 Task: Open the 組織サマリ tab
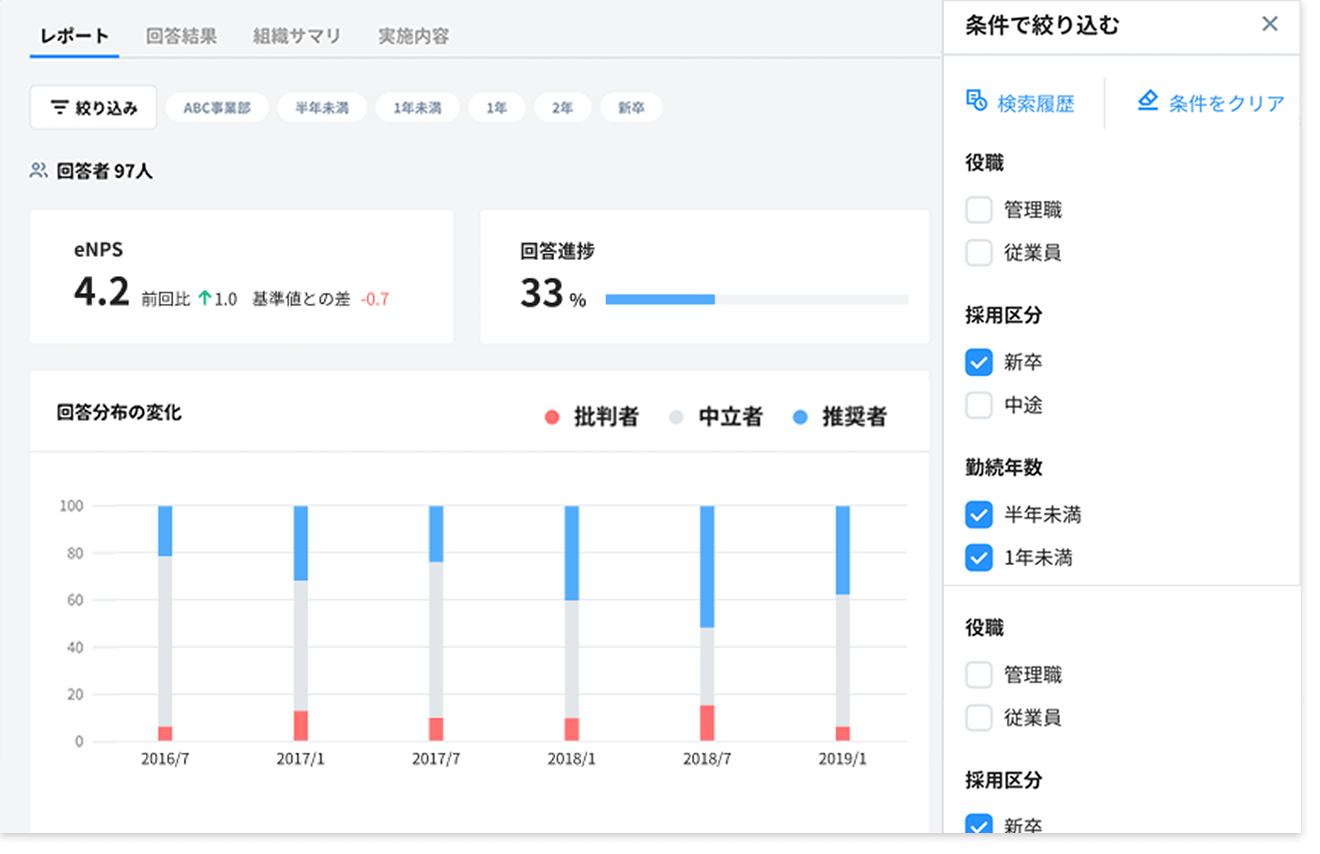pyautogui.click(x=297, y=36)
